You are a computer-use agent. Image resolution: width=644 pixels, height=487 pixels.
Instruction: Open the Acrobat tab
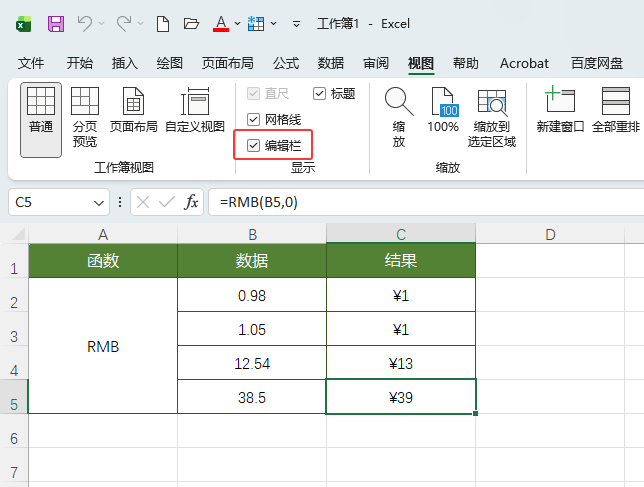[524, 63]
